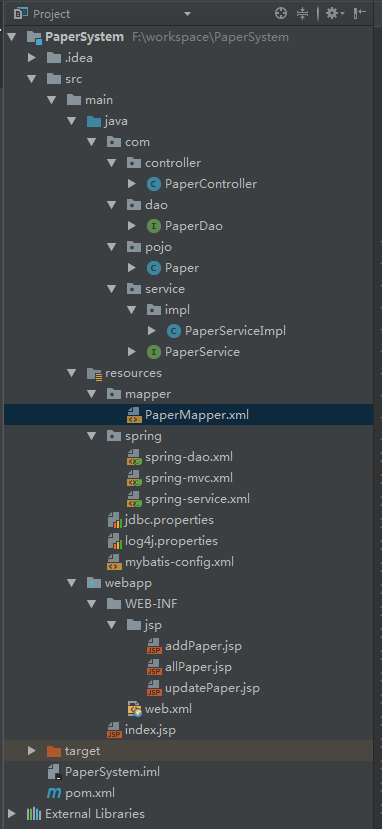Select the pom.xml file name
Image resolution: width=382 pixels, height=829 pixels.
click(90, 793)
